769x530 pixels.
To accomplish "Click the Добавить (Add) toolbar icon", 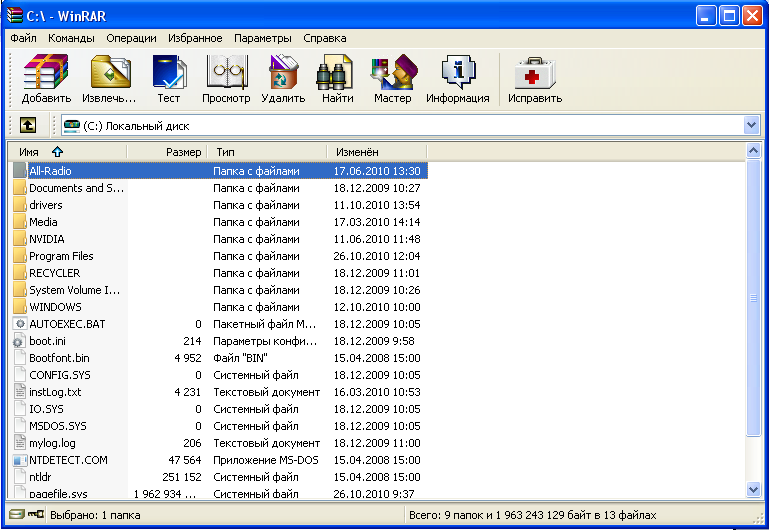I will coord(46,72).
